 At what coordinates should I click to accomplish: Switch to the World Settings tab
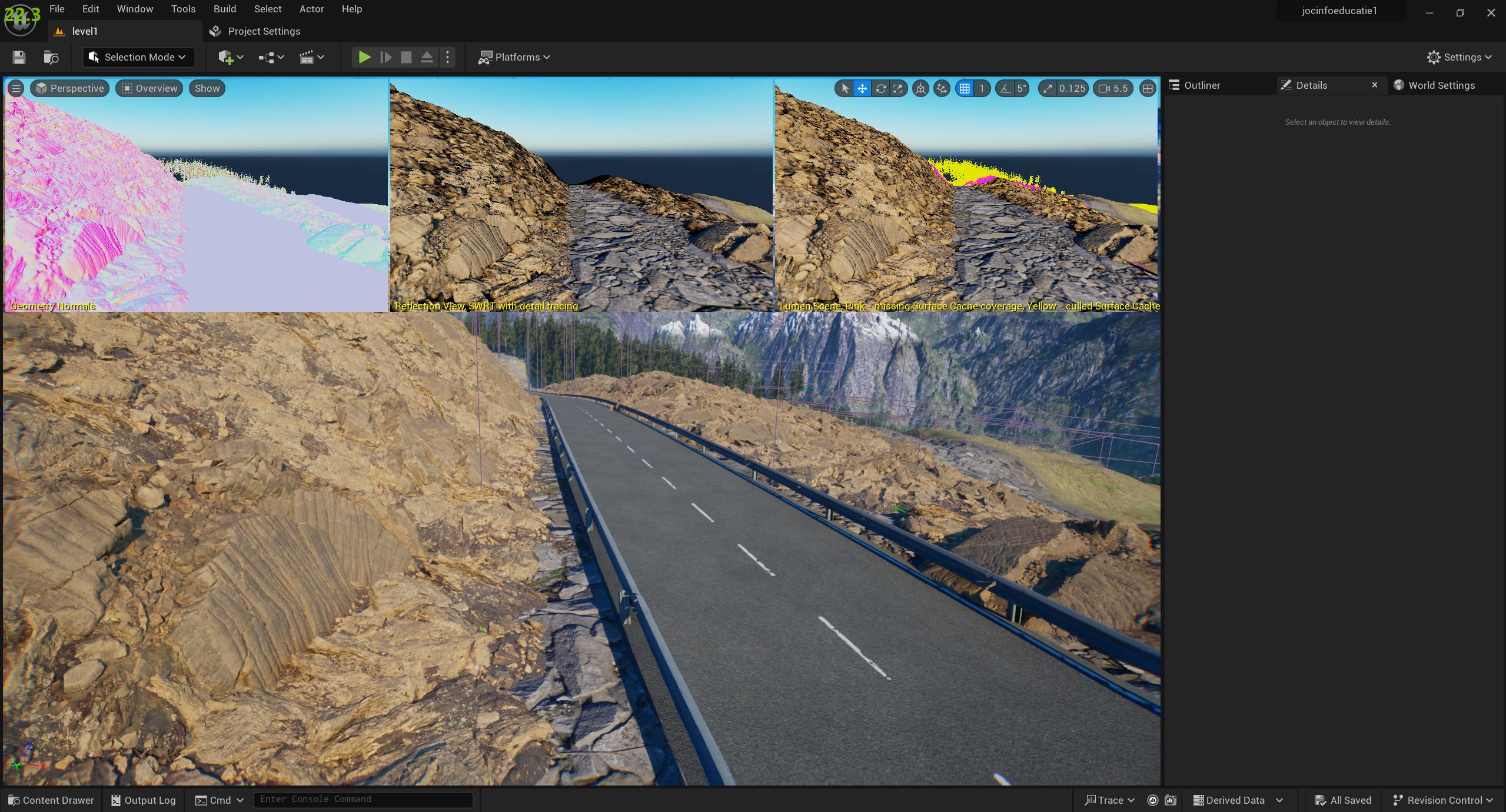tap(1441, 85)
